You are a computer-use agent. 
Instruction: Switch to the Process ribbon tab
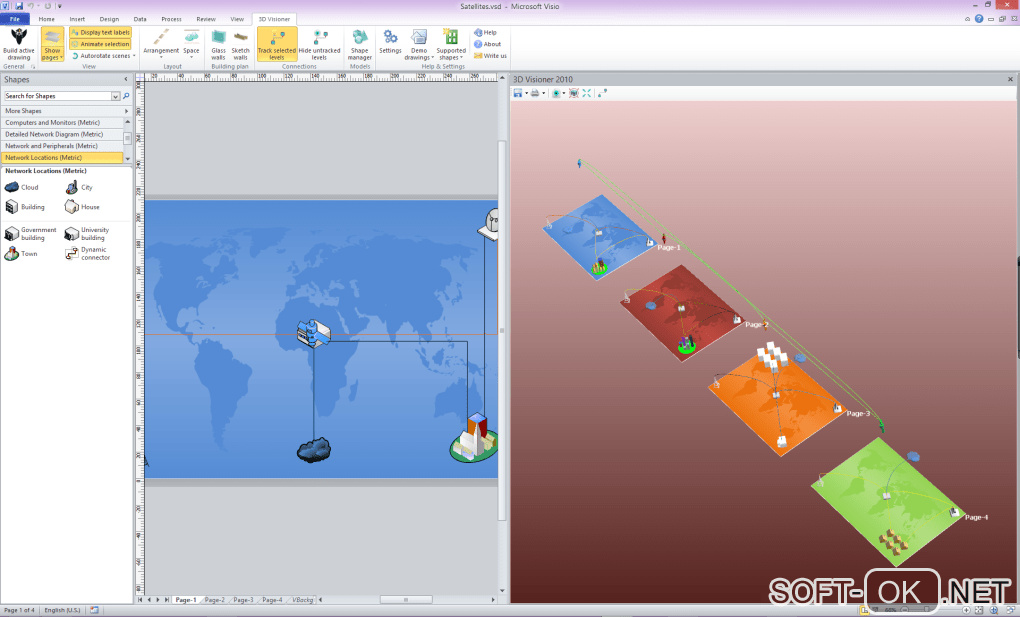pyautogui.click(x=171, y=19)
